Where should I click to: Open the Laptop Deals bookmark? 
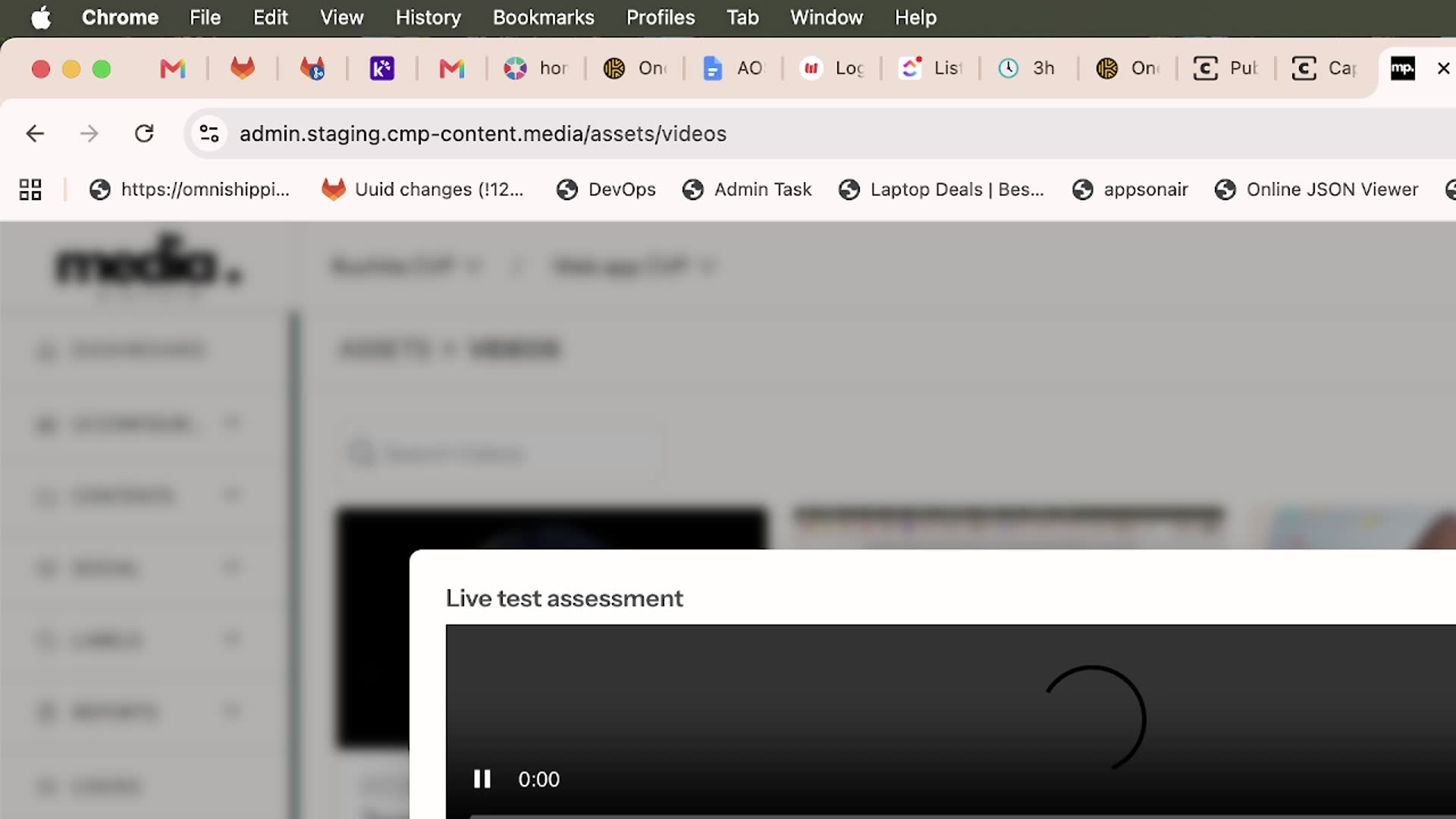tap(941, 190)
